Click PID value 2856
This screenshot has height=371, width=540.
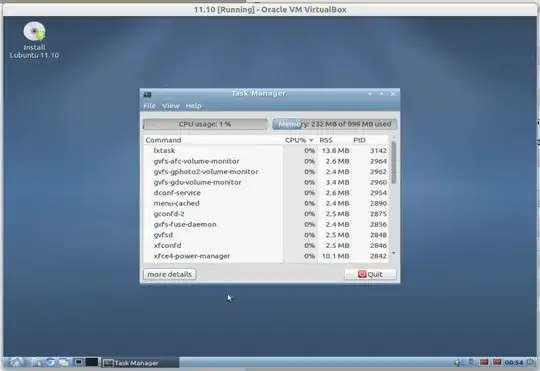click(378, 224)
